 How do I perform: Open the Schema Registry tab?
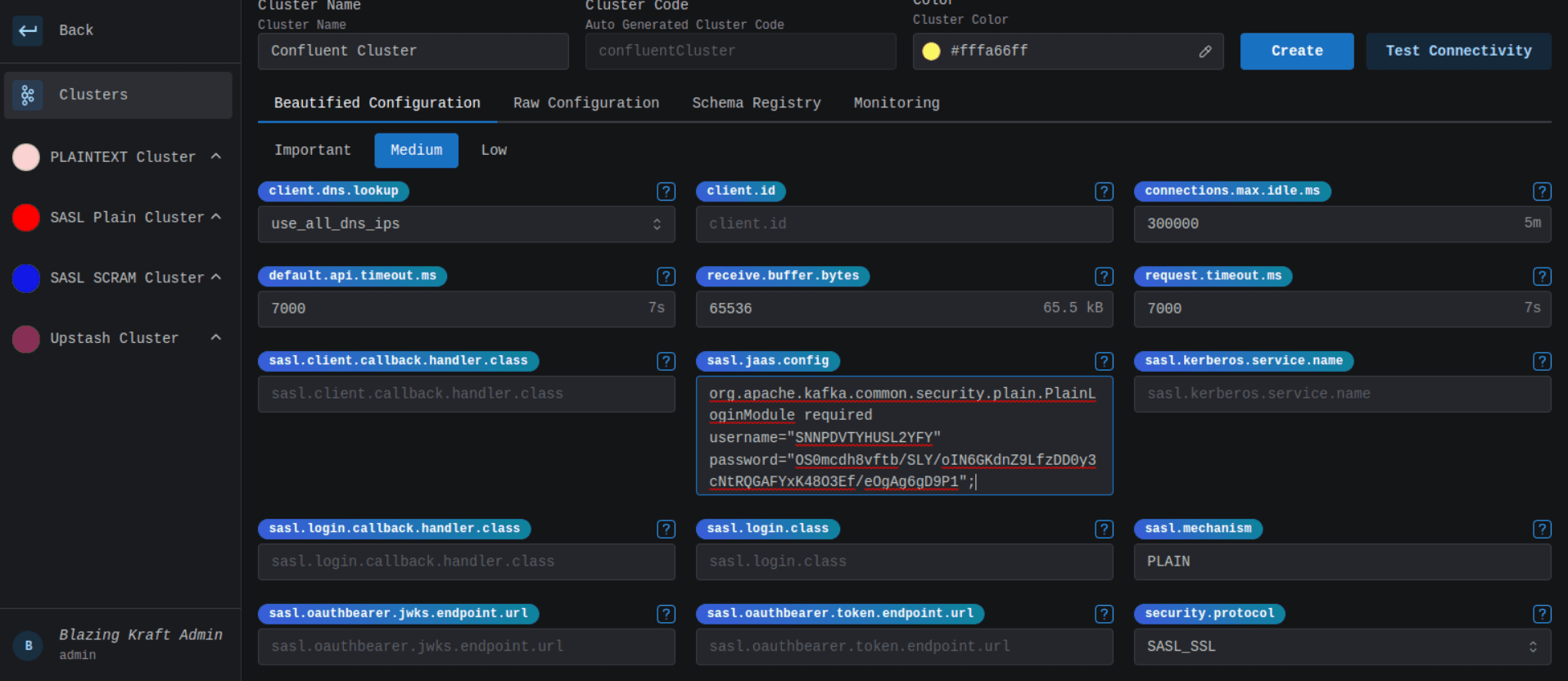pos(756,103)
